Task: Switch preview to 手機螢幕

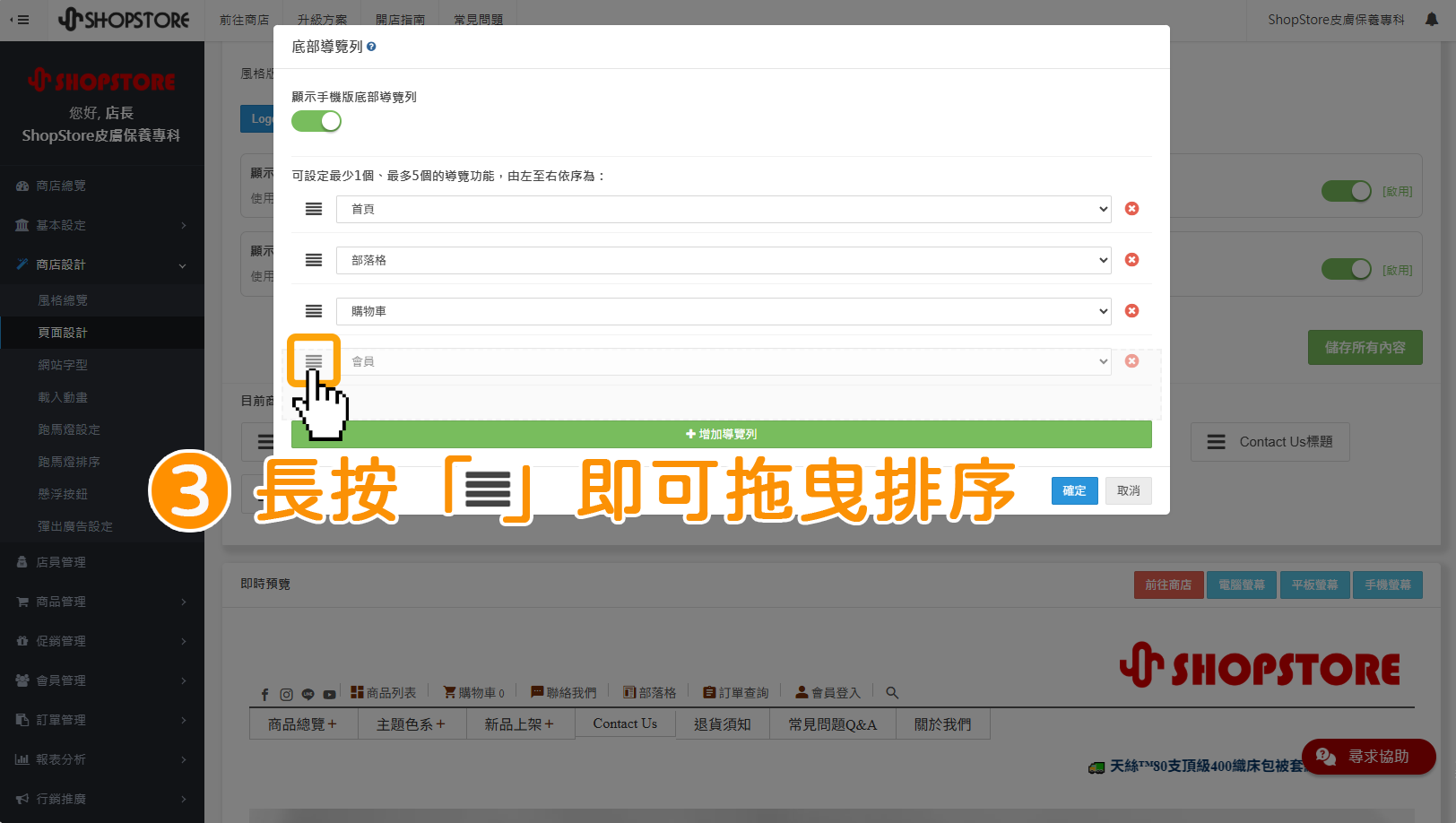Action: tap(1388, 585)
